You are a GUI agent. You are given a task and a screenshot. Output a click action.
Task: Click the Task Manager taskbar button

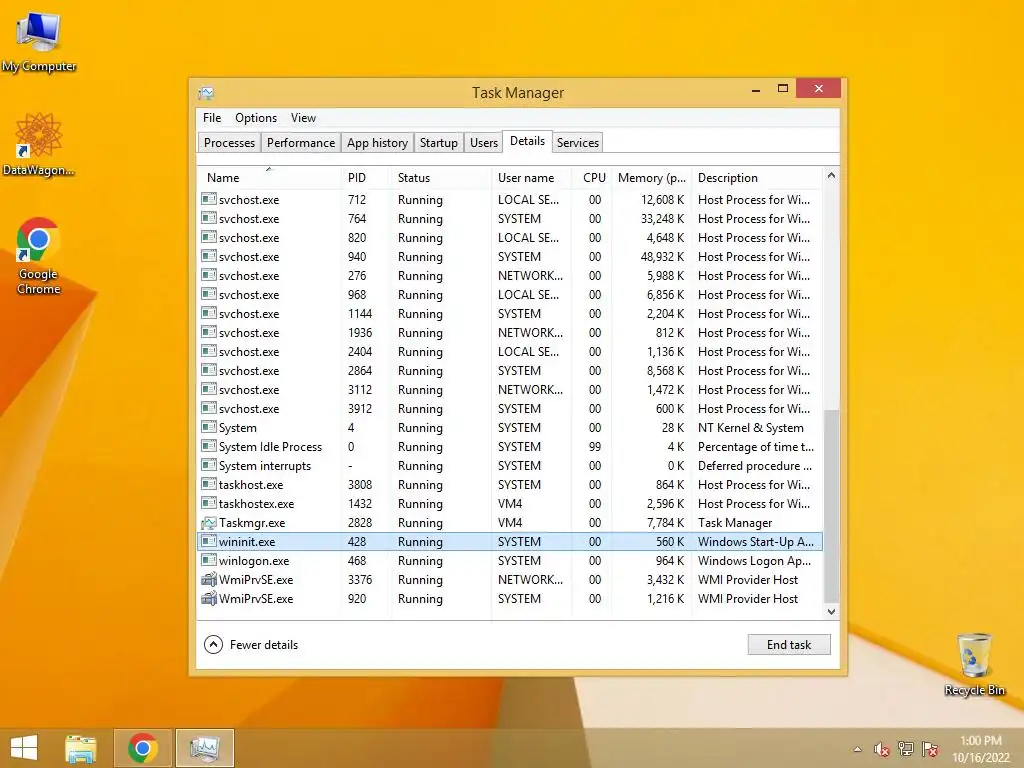coord(205,748)
